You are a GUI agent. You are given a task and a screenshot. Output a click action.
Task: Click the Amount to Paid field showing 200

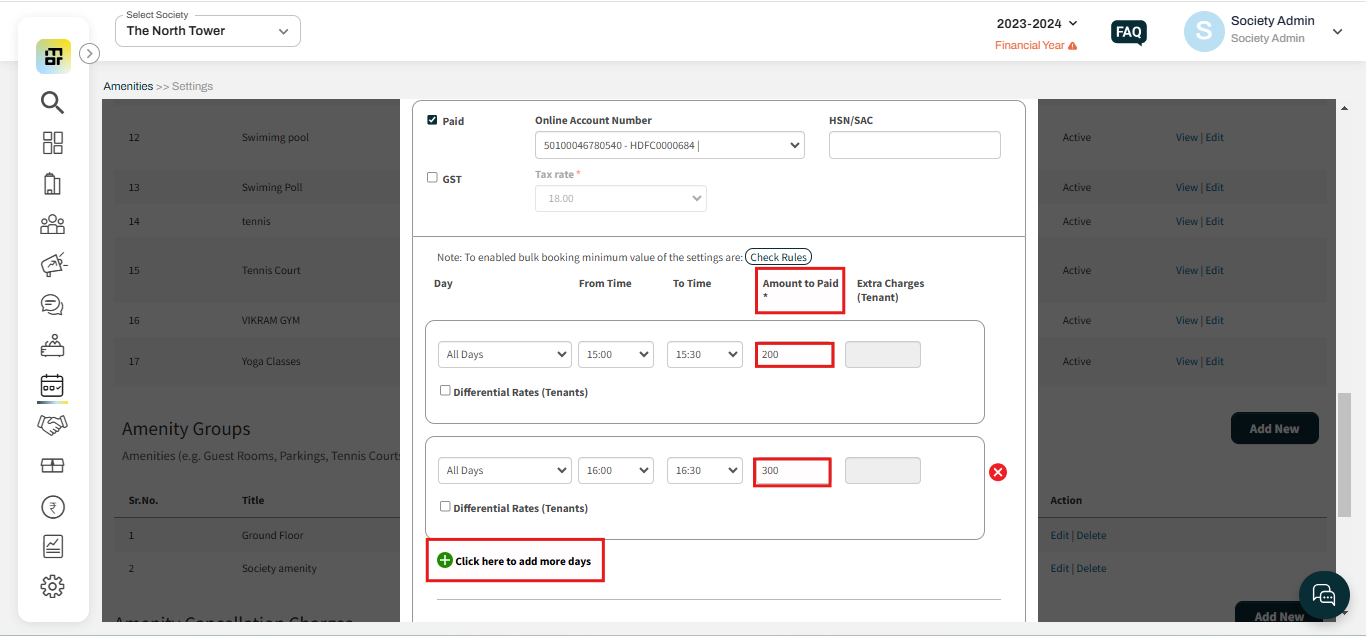pos(794,355)
